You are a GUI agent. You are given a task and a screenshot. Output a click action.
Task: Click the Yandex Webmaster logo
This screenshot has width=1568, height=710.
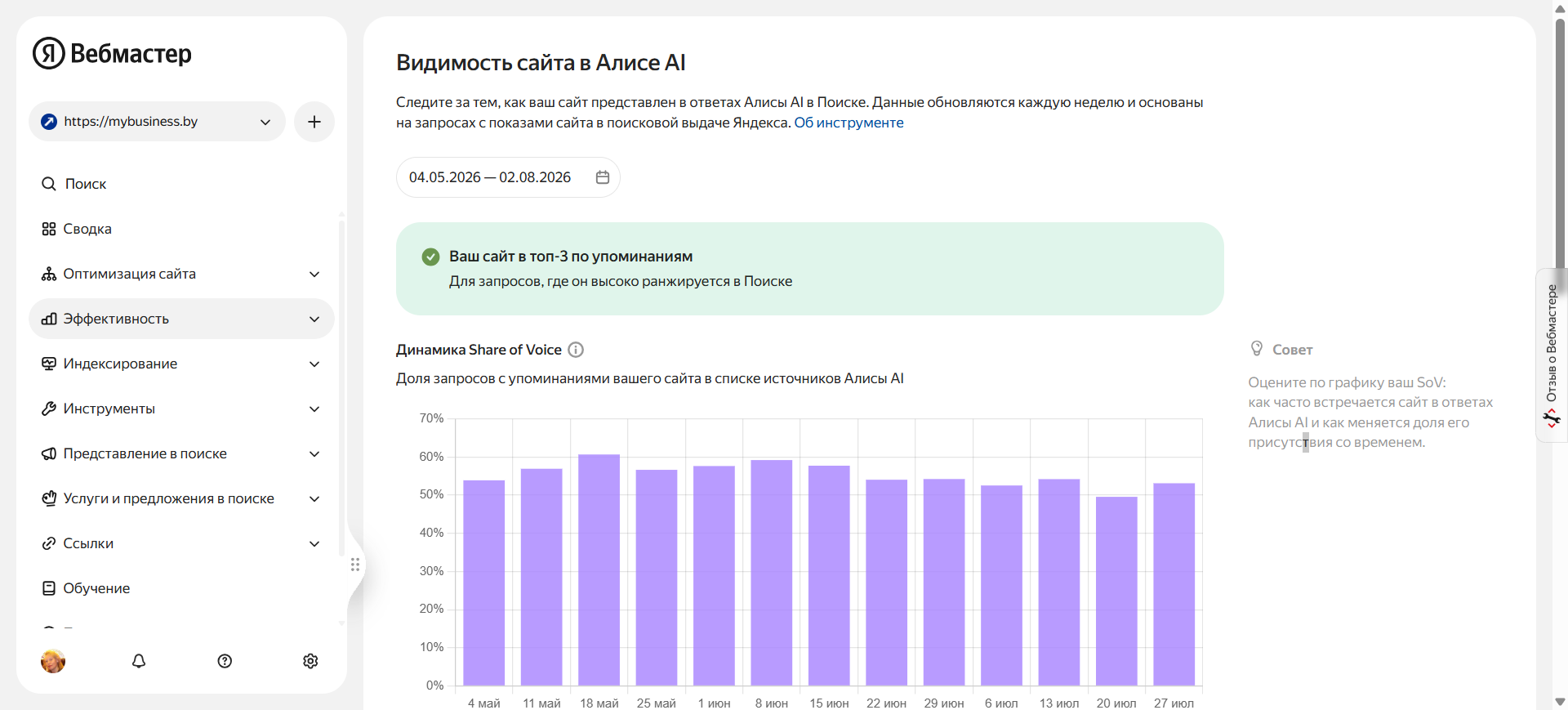coord(112,53)
